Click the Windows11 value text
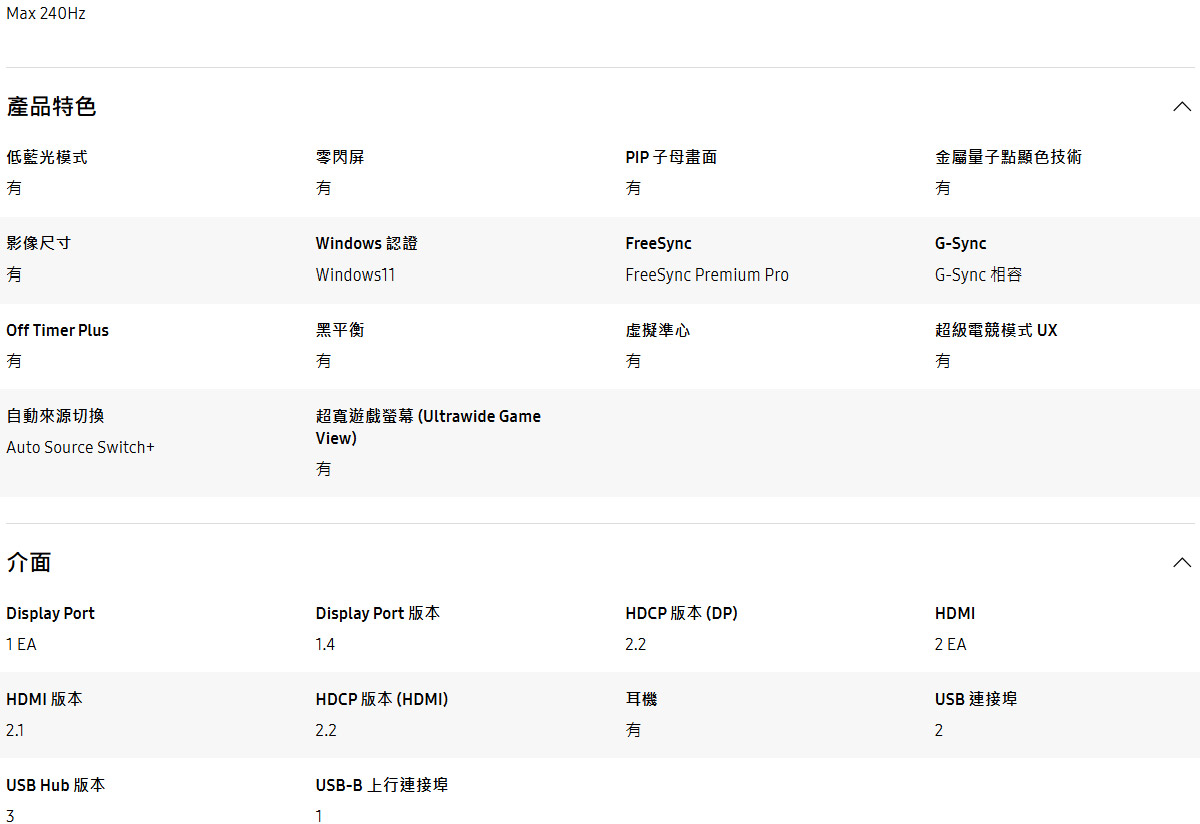 point(355,274)
